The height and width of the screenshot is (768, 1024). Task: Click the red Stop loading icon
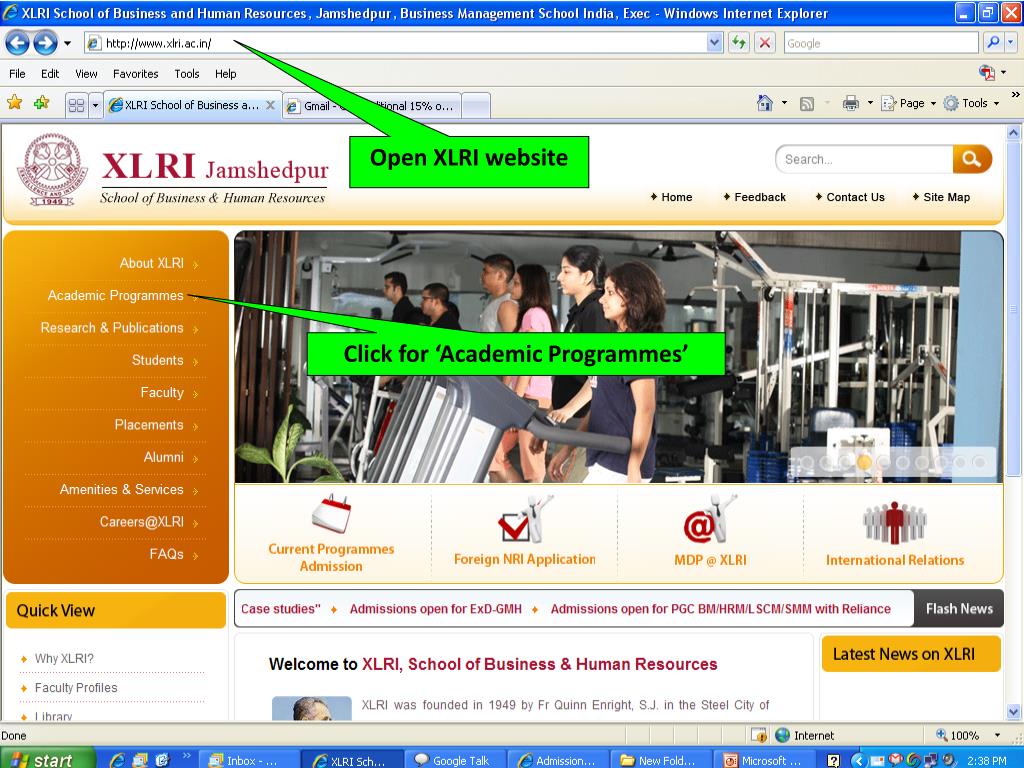[765, 43]
